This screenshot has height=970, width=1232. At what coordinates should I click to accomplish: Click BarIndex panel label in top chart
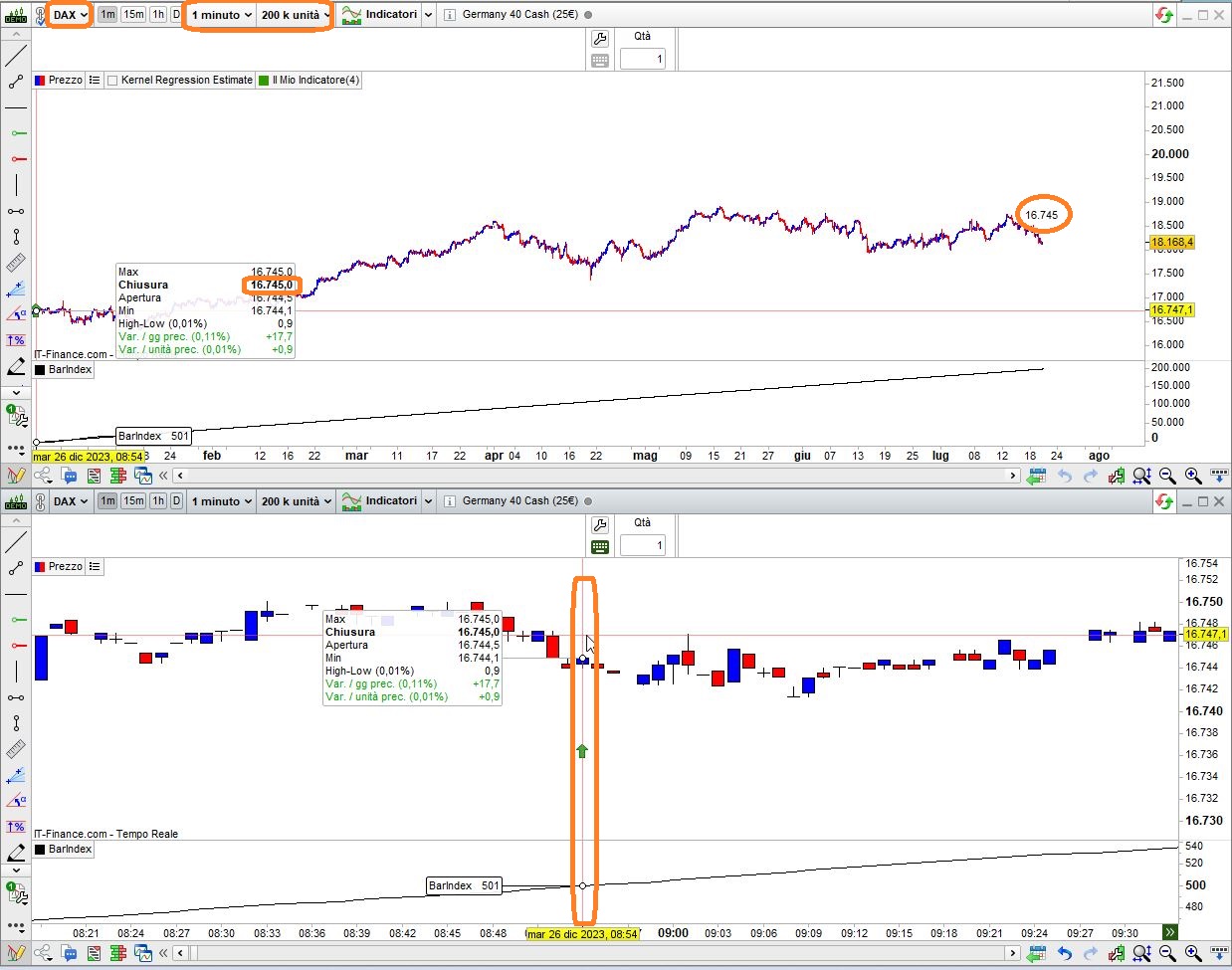coord(64,370)
